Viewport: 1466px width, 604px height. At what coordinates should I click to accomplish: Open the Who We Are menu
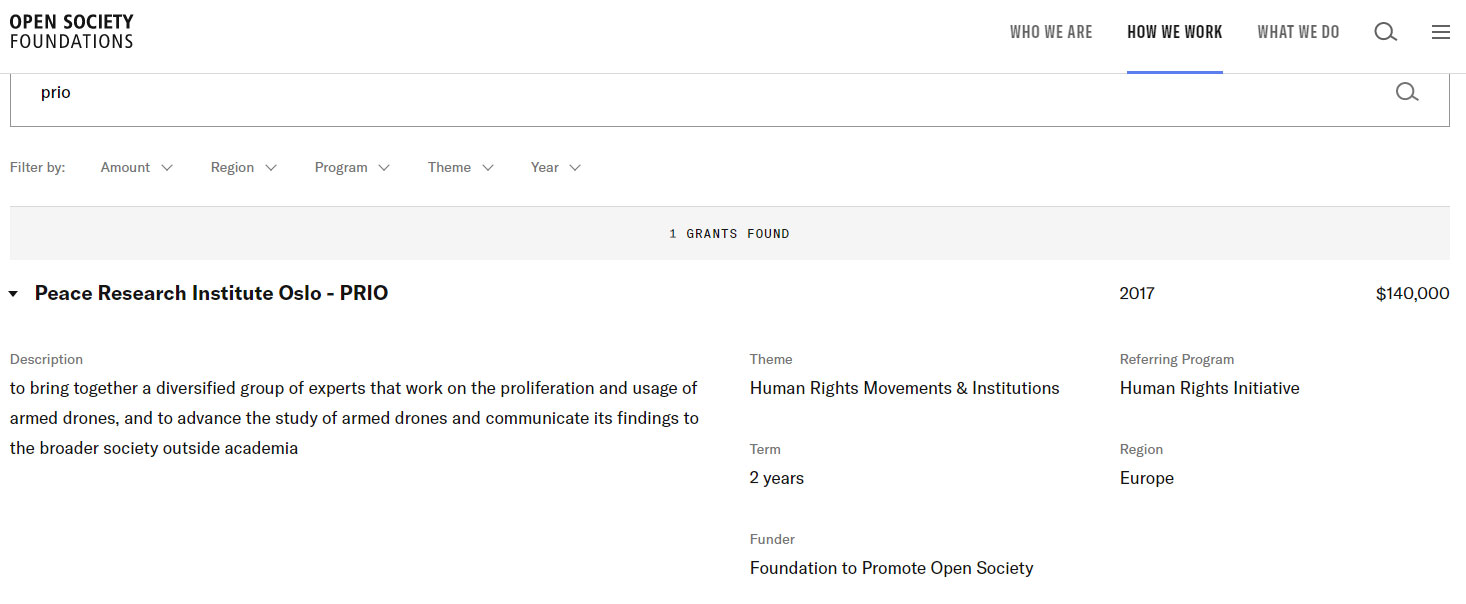click(x=1051, y=32)
